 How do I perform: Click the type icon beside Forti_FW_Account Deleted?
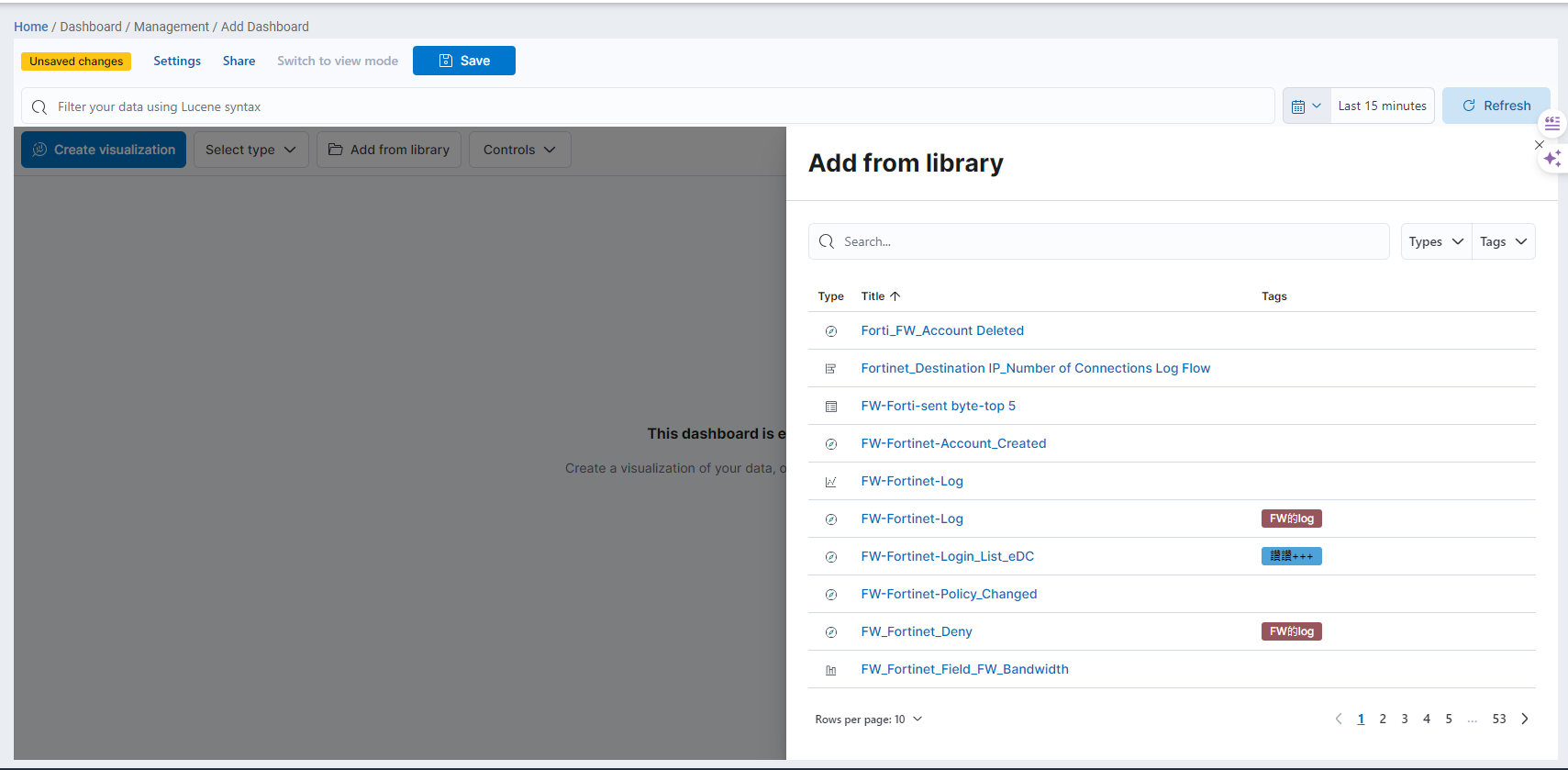tap(831, 331)
